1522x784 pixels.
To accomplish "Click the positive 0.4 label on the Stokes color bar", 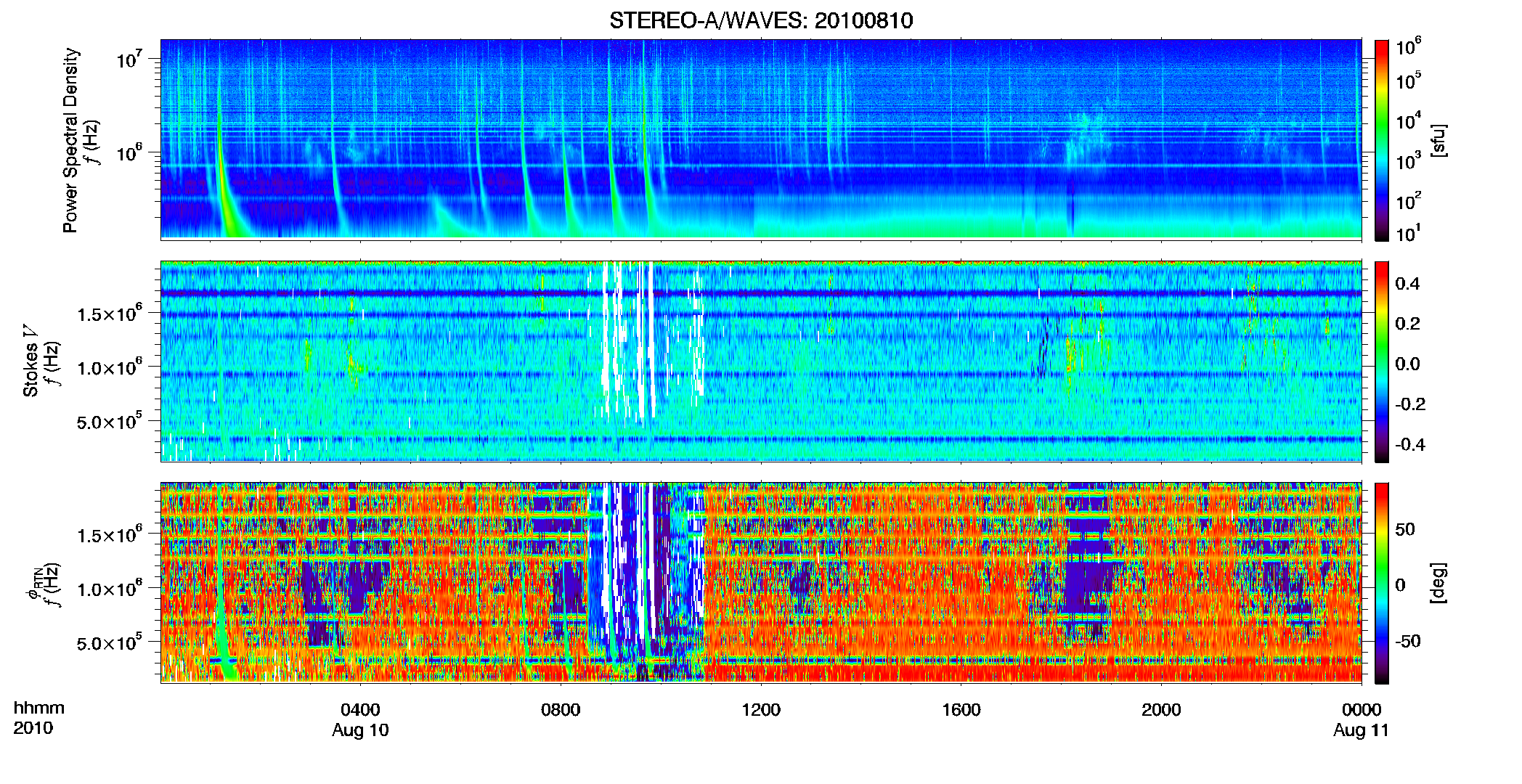I will click(1408, 283).
